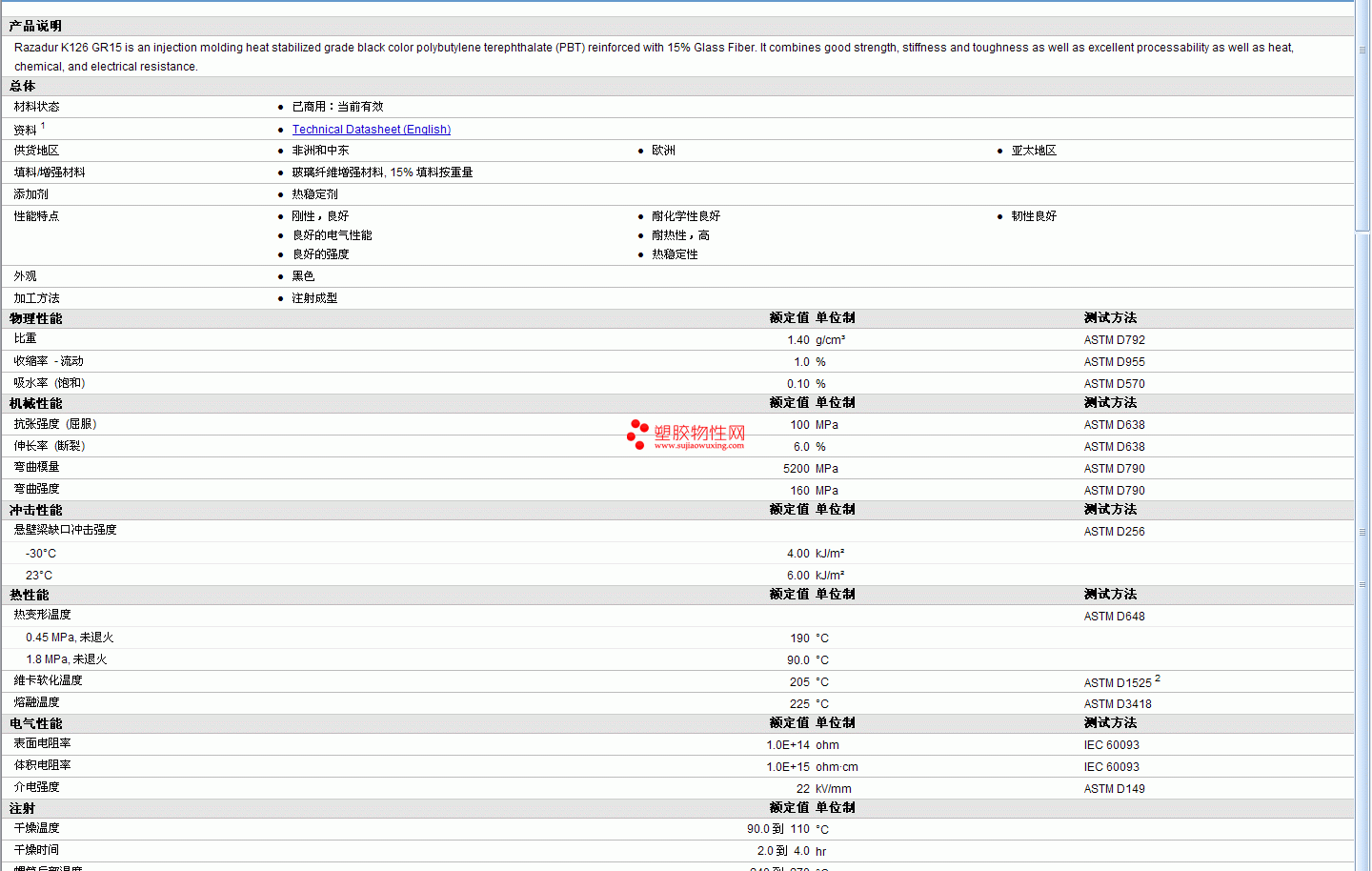Click the ASTM D648 test method
Viewport: 1372px width, 871px height.
click(x=1115, y=617)
